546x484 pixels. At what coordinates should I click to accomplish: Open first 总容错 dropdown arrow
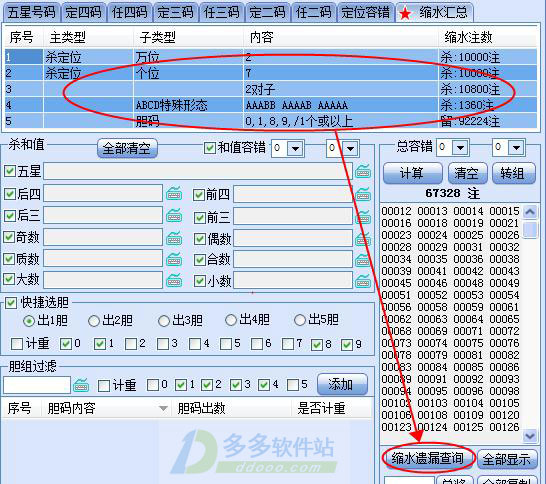(x=460, y=148)
